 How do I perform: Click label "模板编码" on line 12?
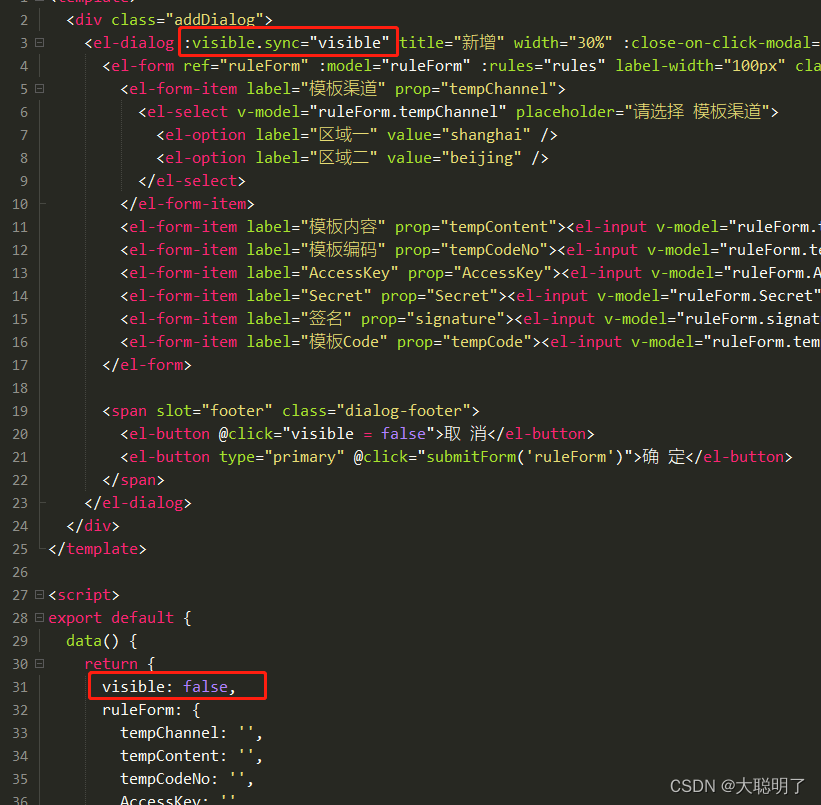342,250
